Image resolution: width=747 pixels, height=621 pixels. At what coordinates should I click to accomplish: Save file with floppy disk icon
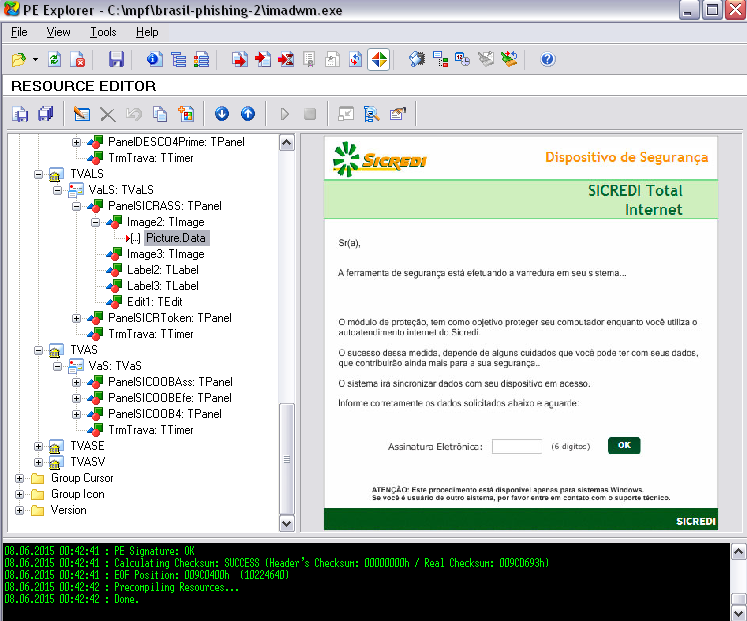pyautogui.click(x=116, y=60)
